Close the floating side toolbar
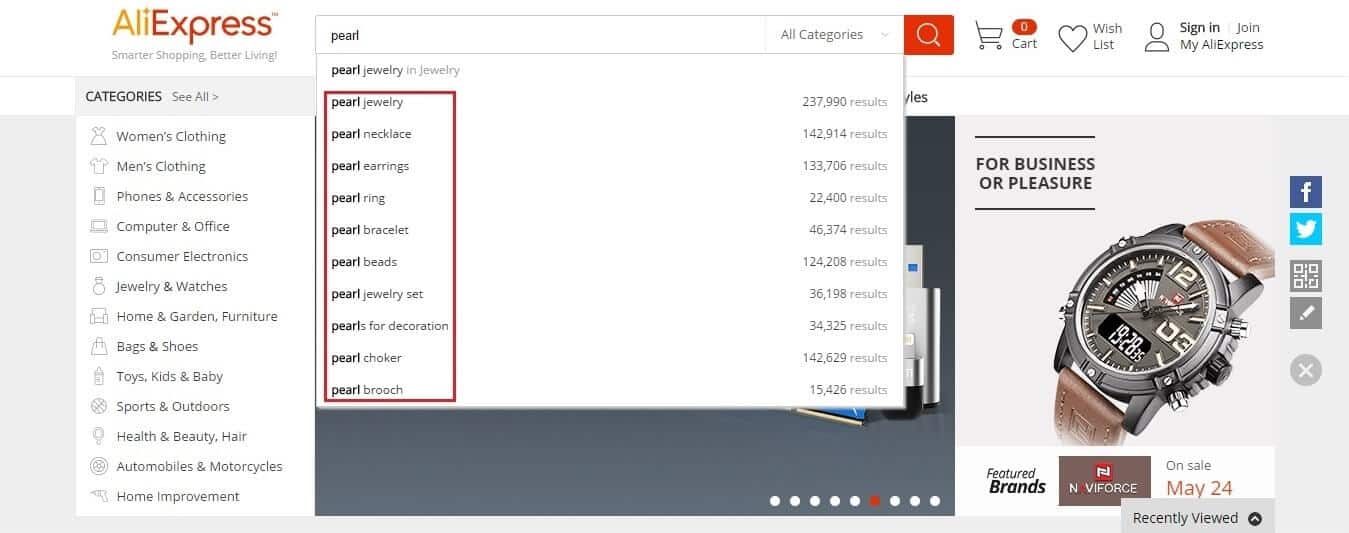Screen dimensions: 1349x533 point(1305,371)
